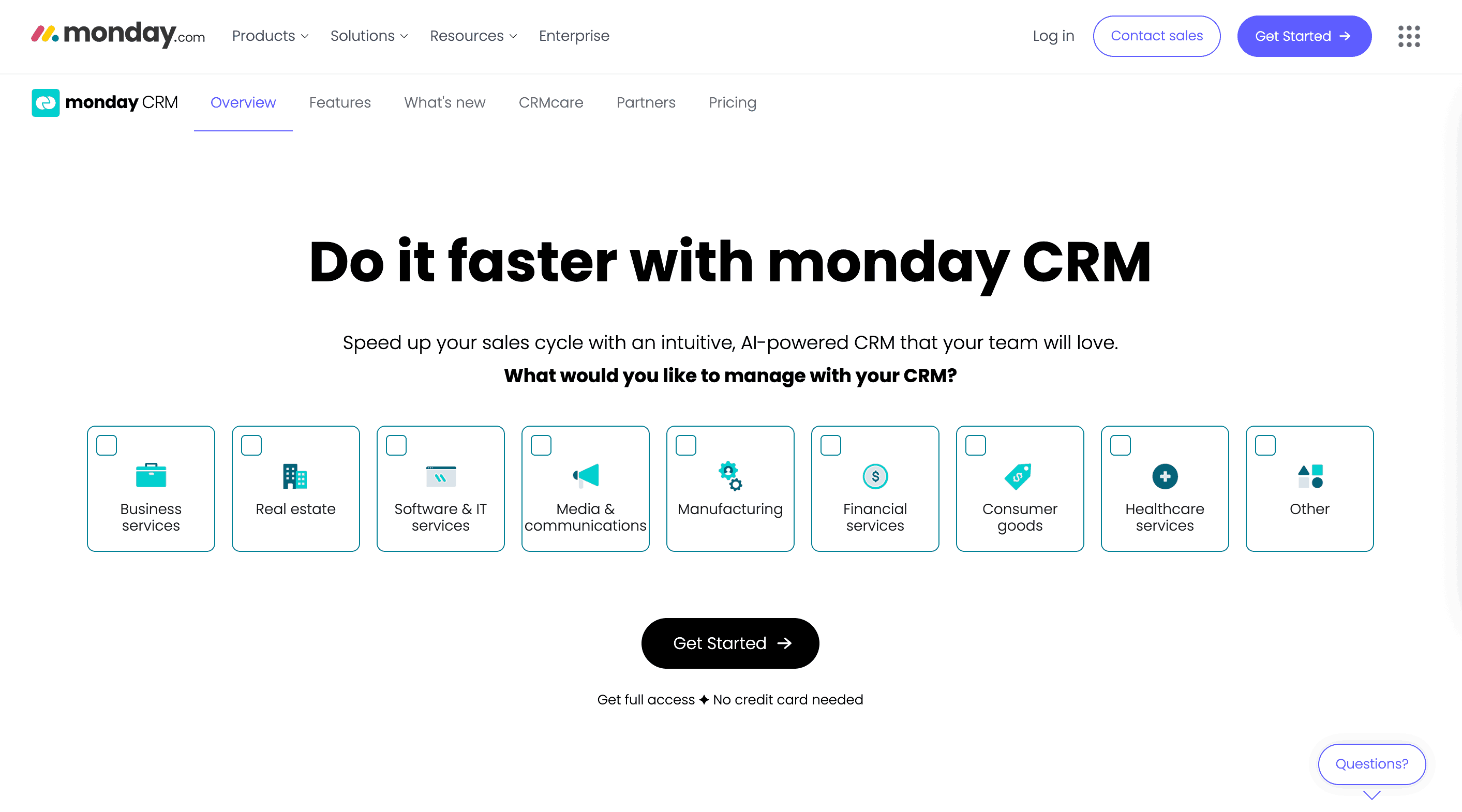This screenshot has width=1462, height=812.
Task: Expand the Products dropdown menu
Action: point(270,36)
